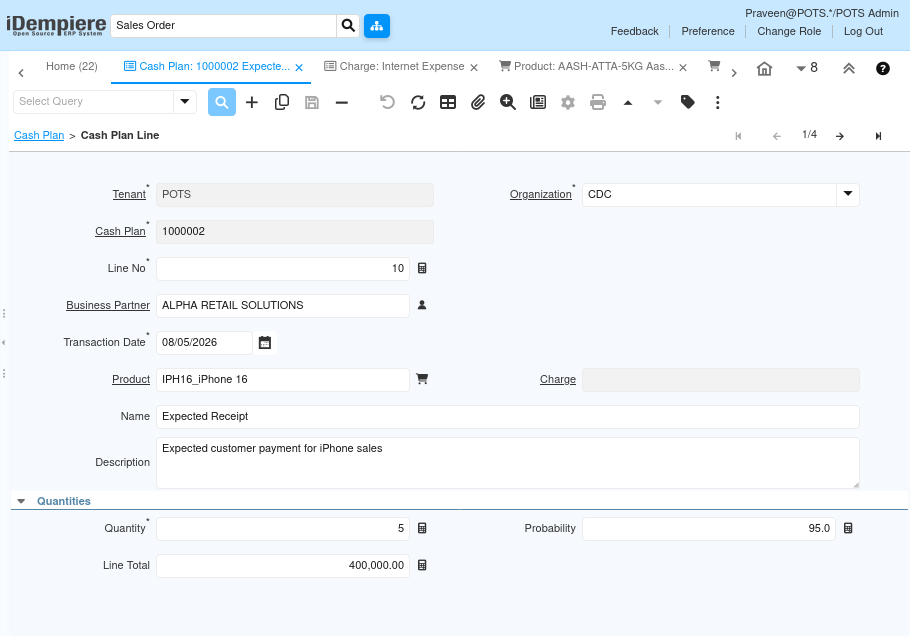Click the Transaction Date input field

tap(204, 342)
